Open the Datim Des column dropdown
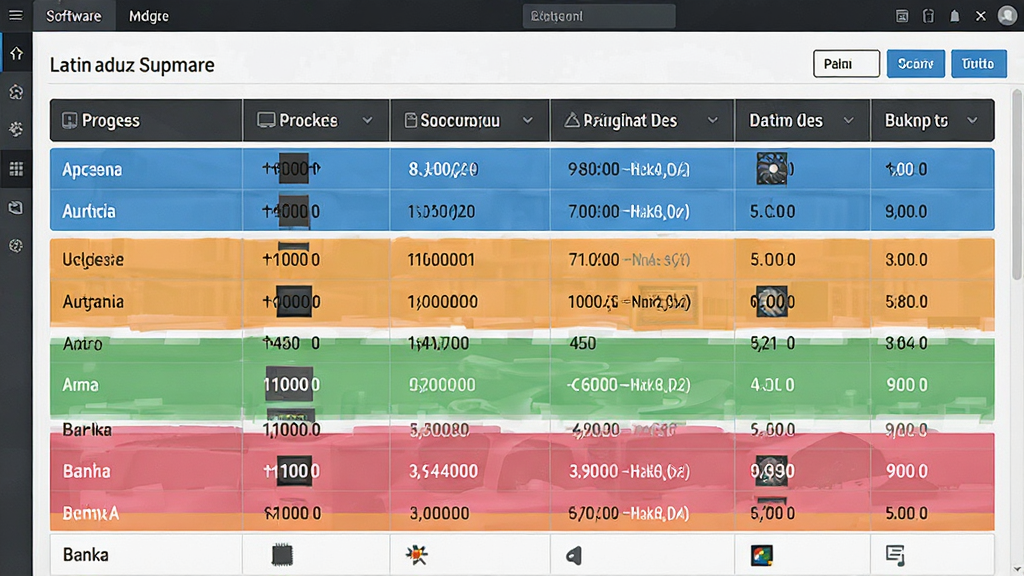The width and height of the screenshot is (1024, 576). pos(848,120)
